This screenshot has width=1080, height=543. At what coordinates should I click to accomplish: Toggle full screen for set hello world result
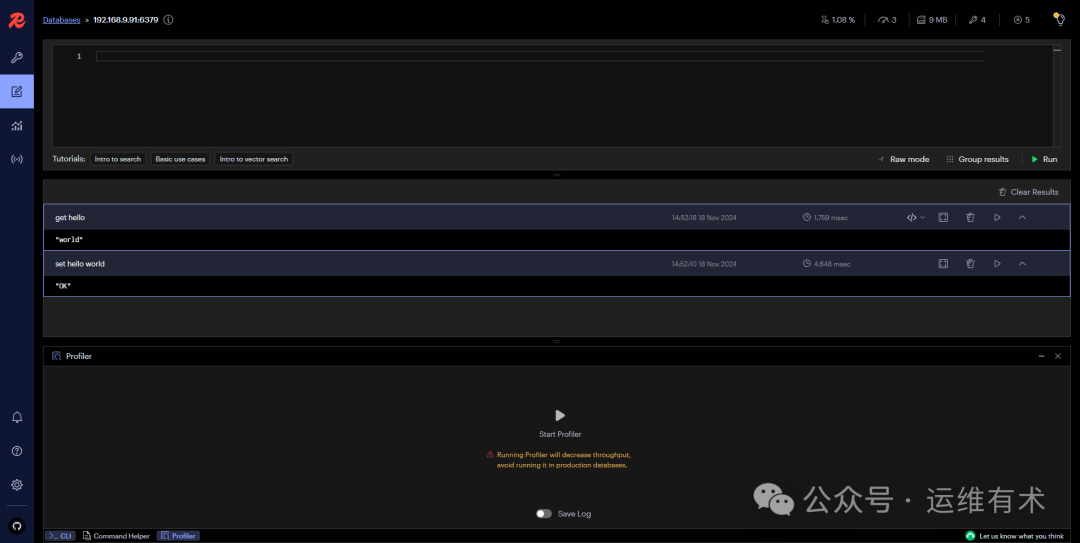coord(943,263)
